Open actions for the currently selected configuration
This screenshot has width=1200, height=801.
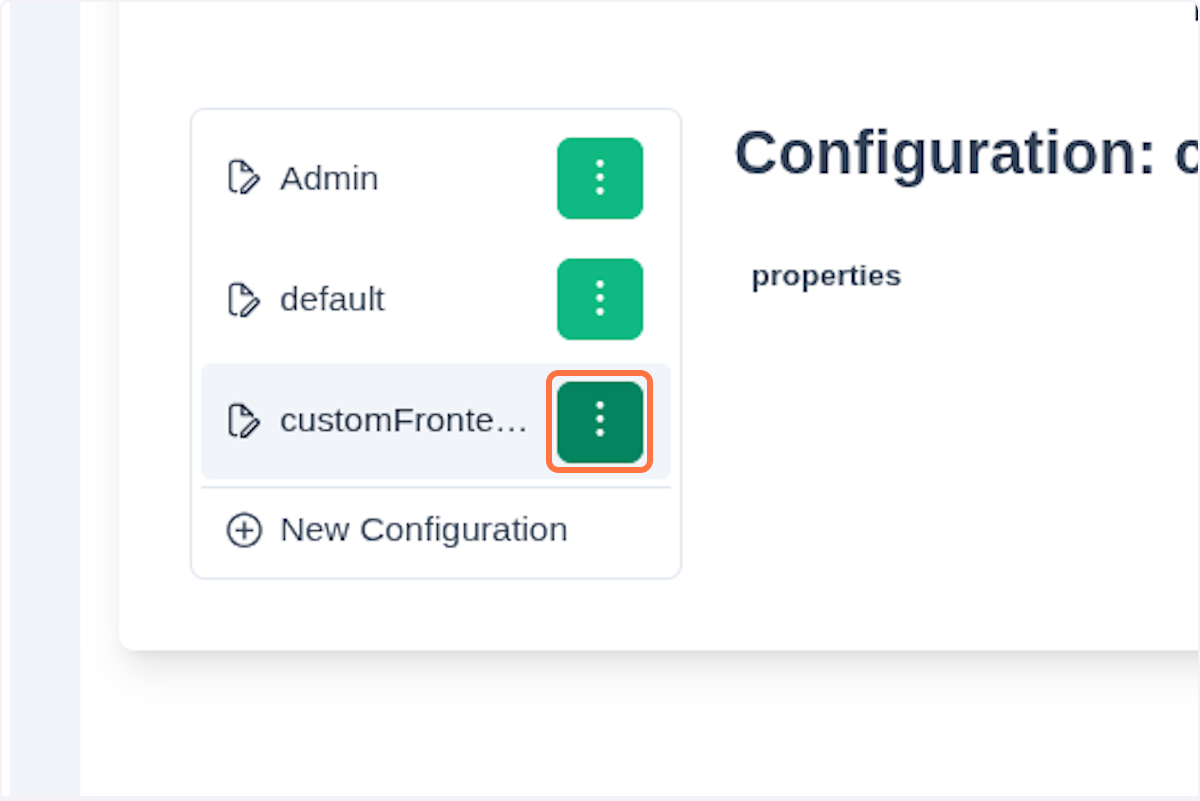[x=599, y=421]
